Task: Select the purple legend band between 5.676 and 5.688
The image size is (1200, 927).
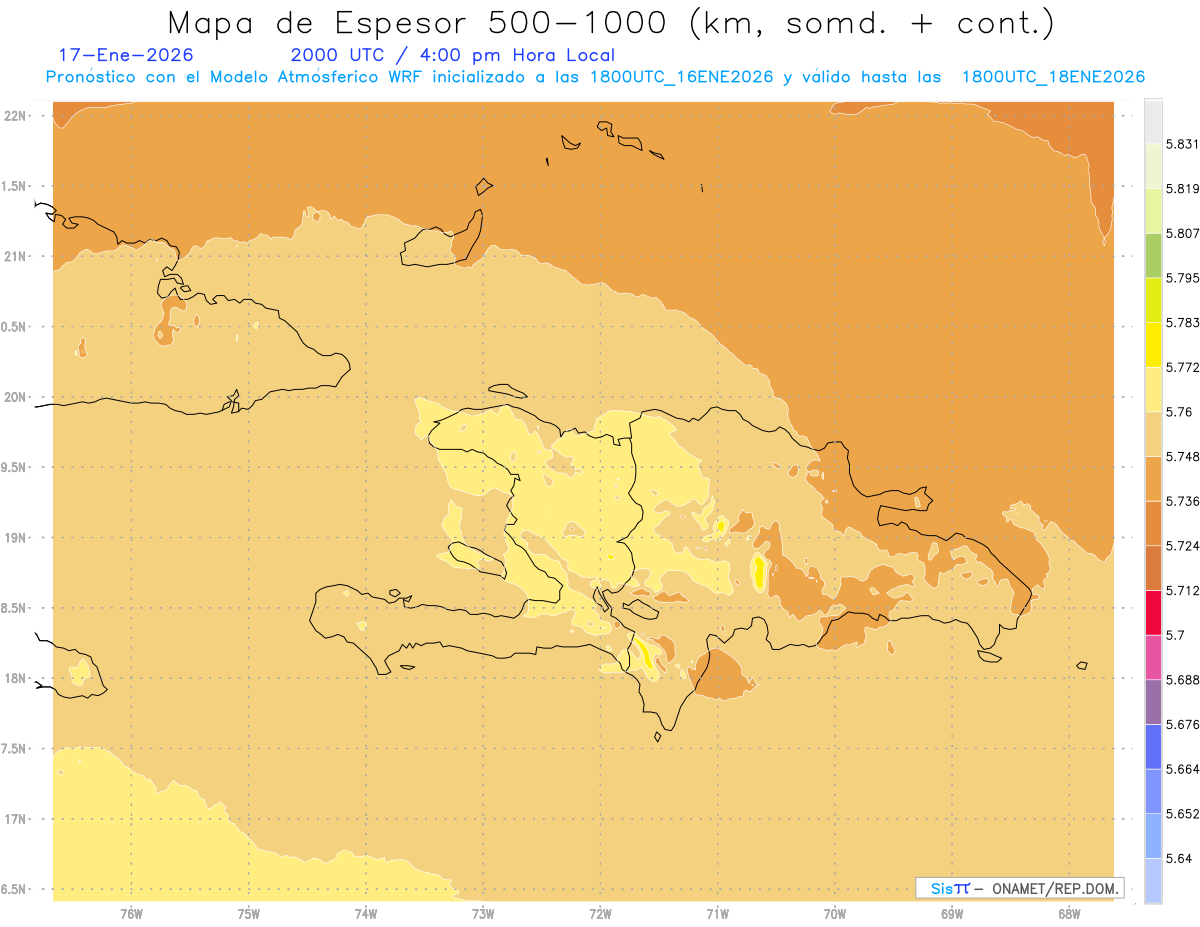Action: click(x=1153, y=702)
